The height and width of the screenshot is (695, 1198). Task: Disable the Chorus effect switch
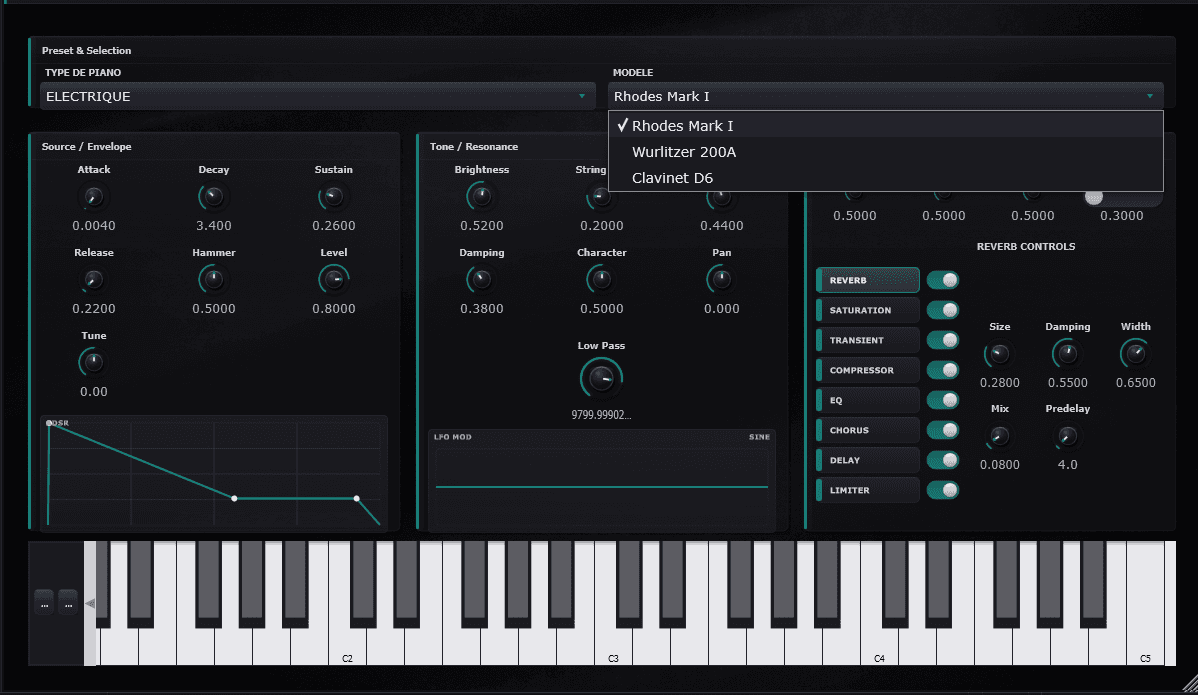942,431
